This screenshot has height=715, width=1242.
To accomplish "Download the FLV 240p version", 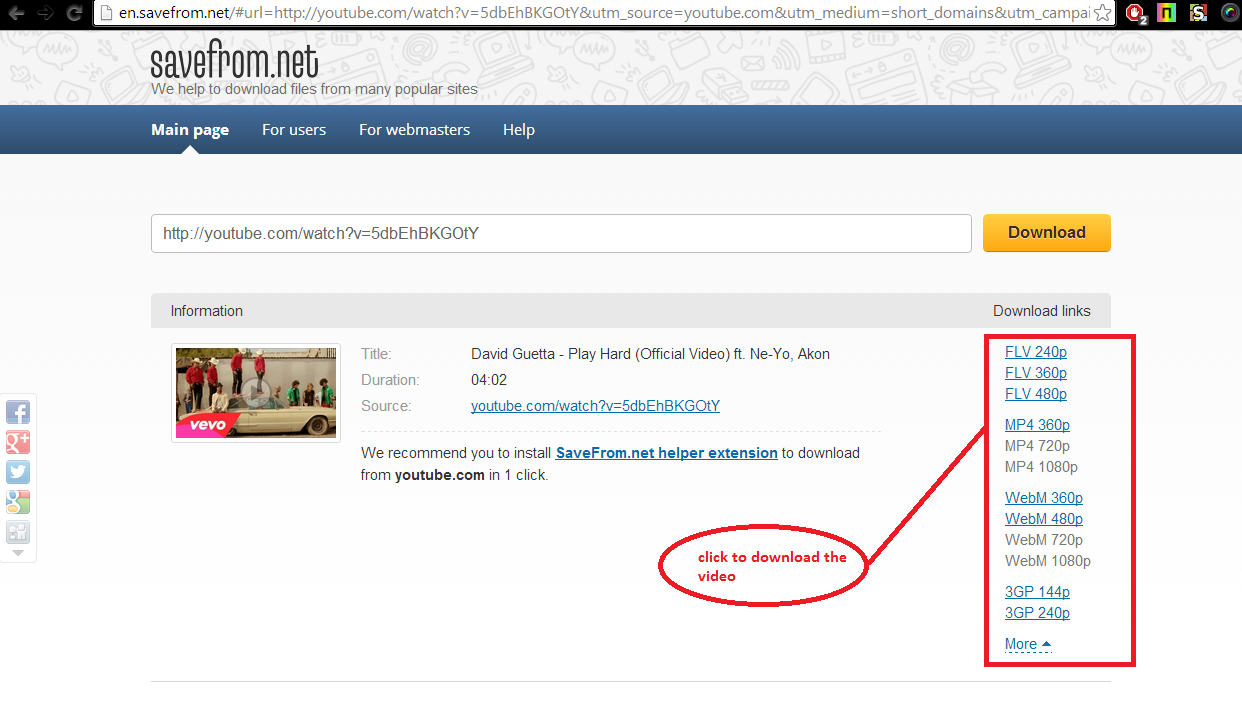I will coord(1036,352).
